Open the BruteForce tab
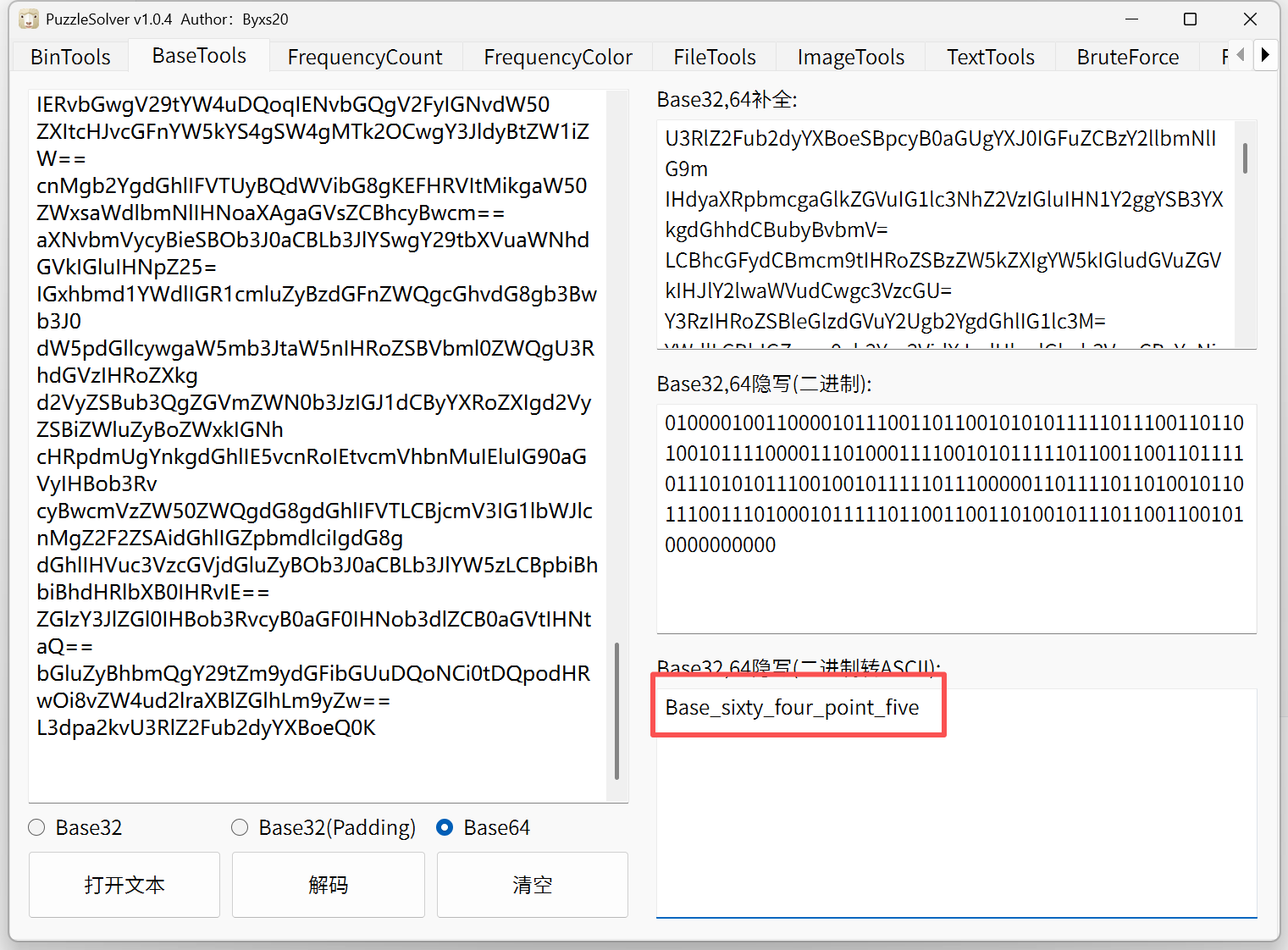This screenshot has width=1288, height=950. [x=1127, y=57]
